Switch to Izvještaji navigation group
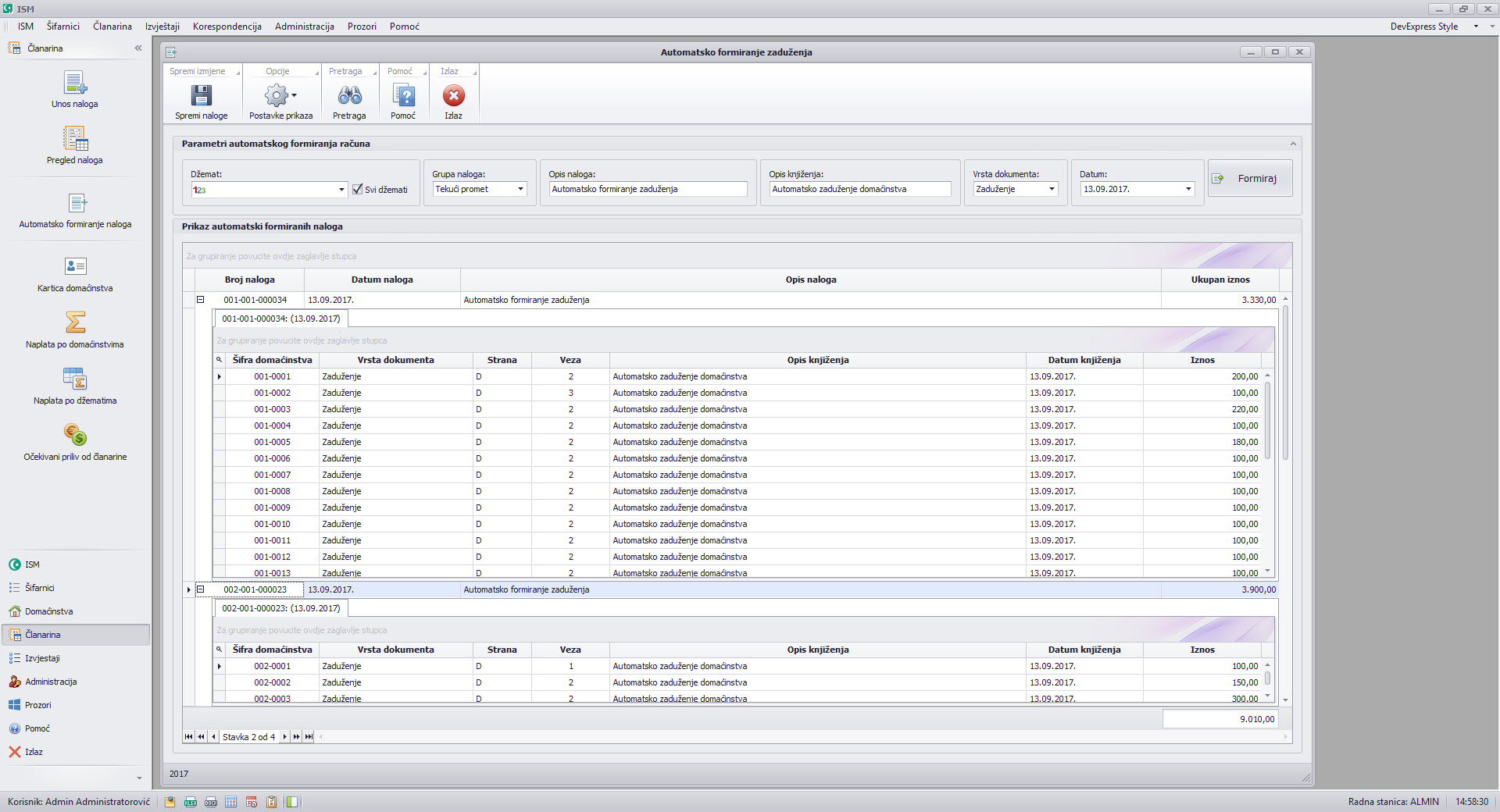The height and width of the screenshot is (812, 1500). point(75,658)
